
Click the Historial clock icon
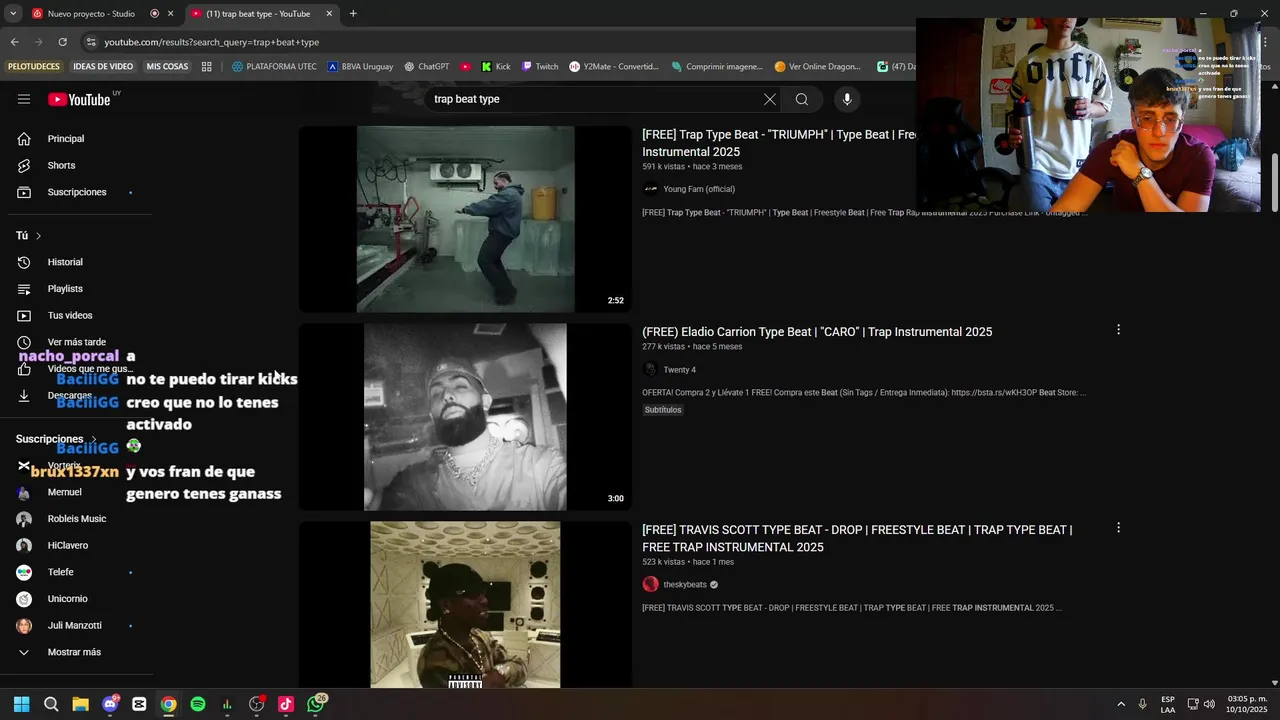coord(24,262)
